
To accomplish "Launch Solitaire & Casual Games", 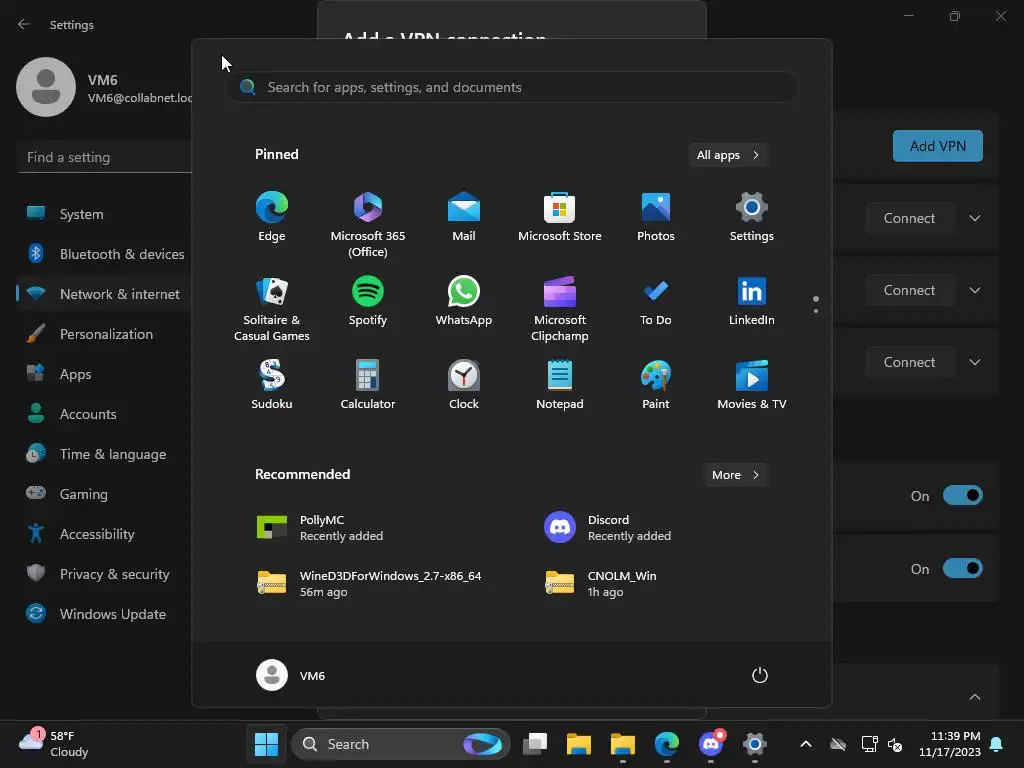I will tap(272, 309).
